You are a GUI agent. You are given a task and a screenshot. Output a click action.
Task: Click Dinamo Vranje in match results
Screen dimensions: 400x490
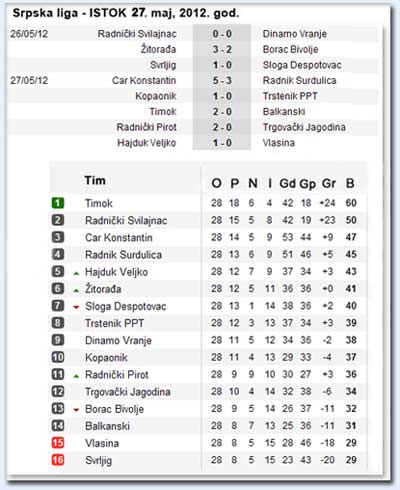click(294, 34)
